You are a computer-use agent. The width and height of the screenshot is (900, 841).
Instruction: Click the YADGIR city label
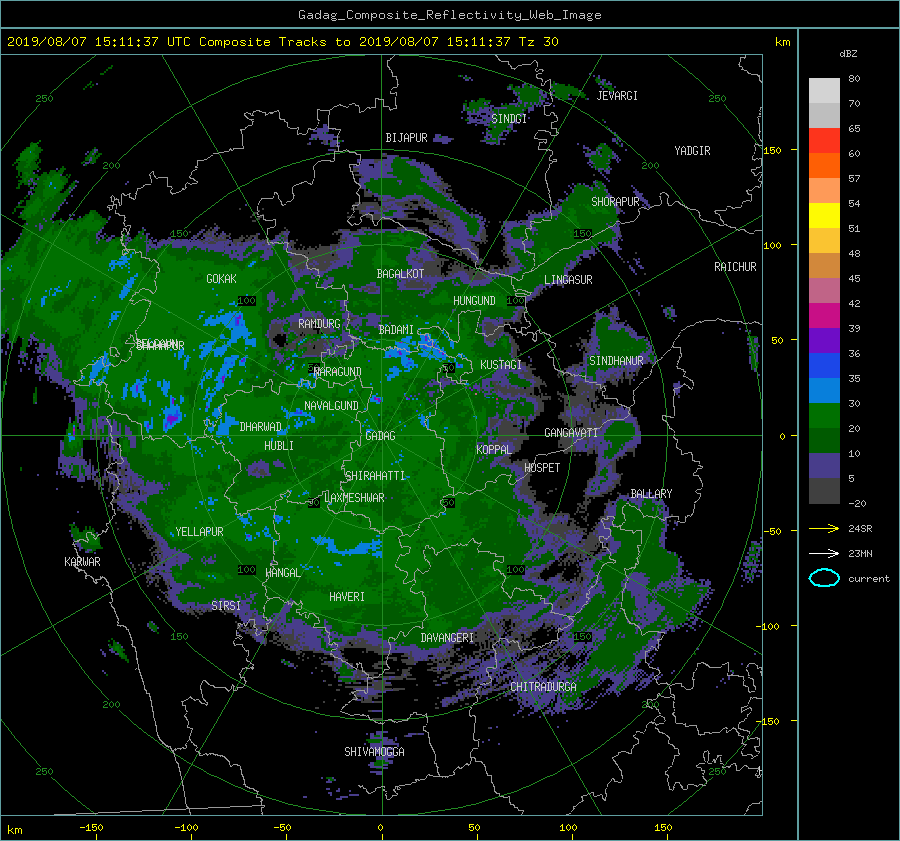[x=692, y=151]
